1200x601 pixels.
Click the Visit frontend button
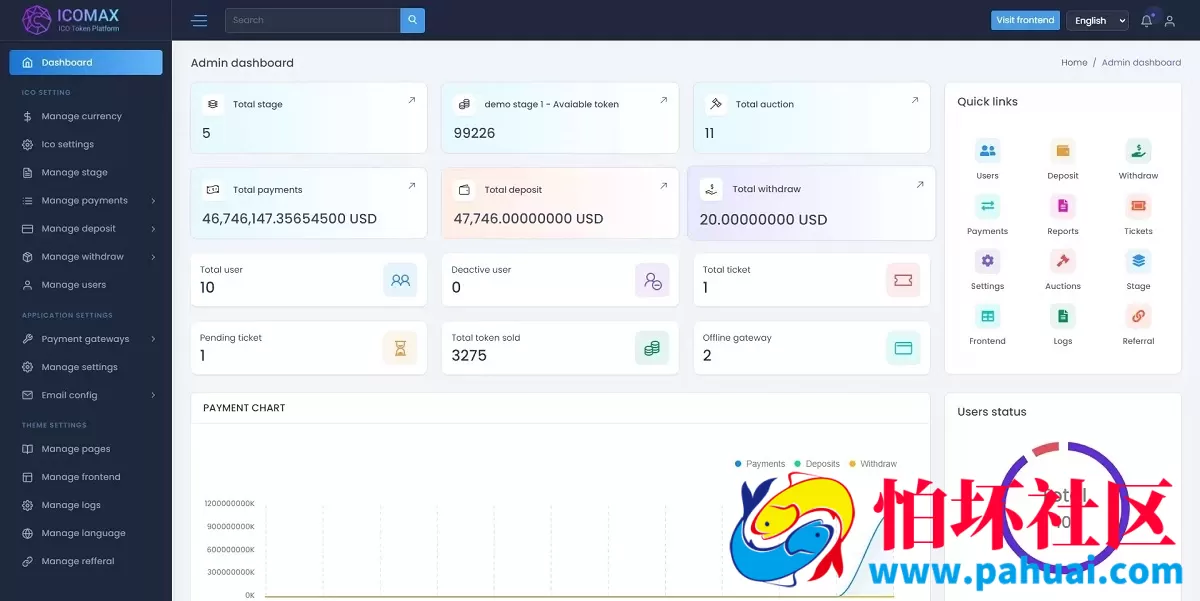1025,20
